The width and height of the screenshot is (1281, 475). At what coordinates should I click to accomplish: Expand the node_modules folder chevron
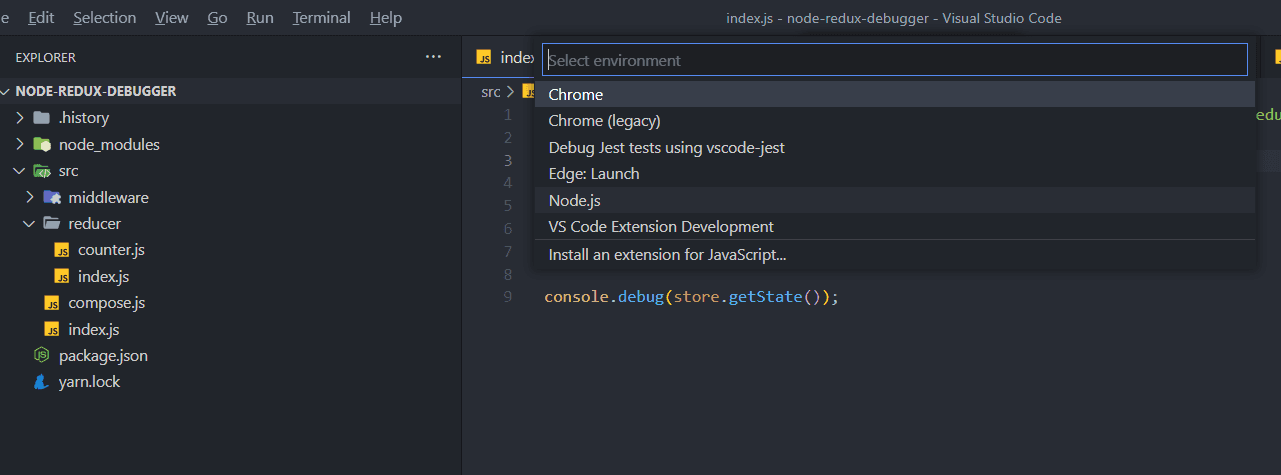tap(18, 144)
